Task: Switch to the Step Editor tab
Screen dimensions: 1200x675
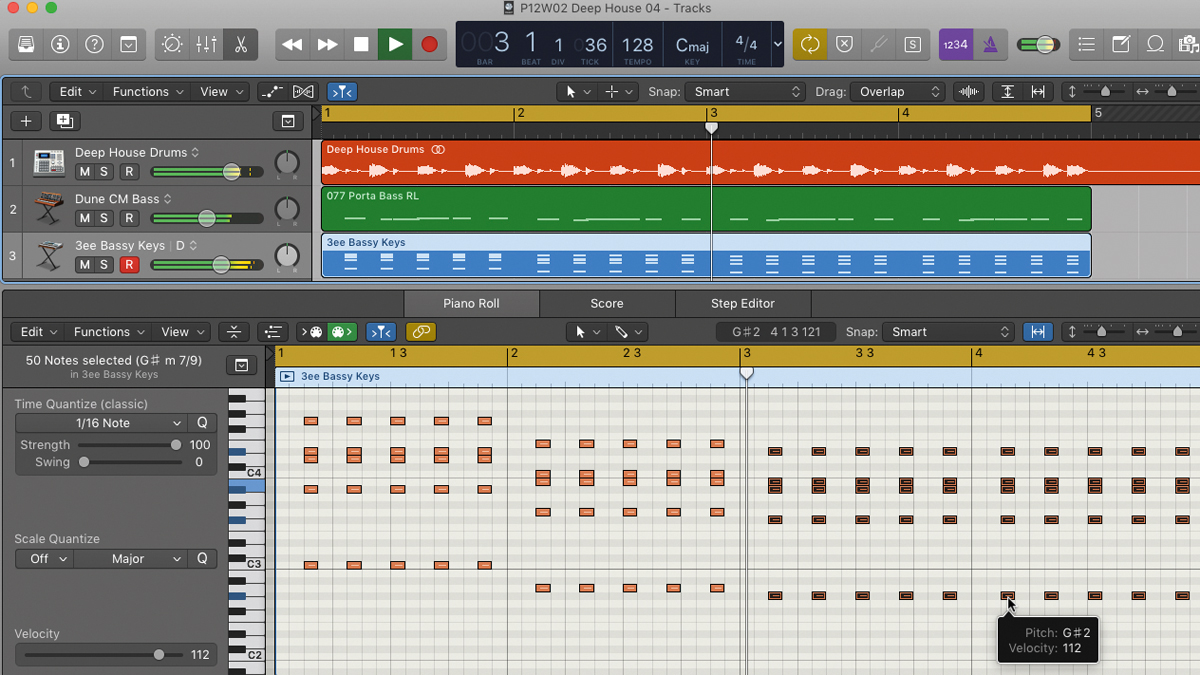Action: click(x=742, y=304)
